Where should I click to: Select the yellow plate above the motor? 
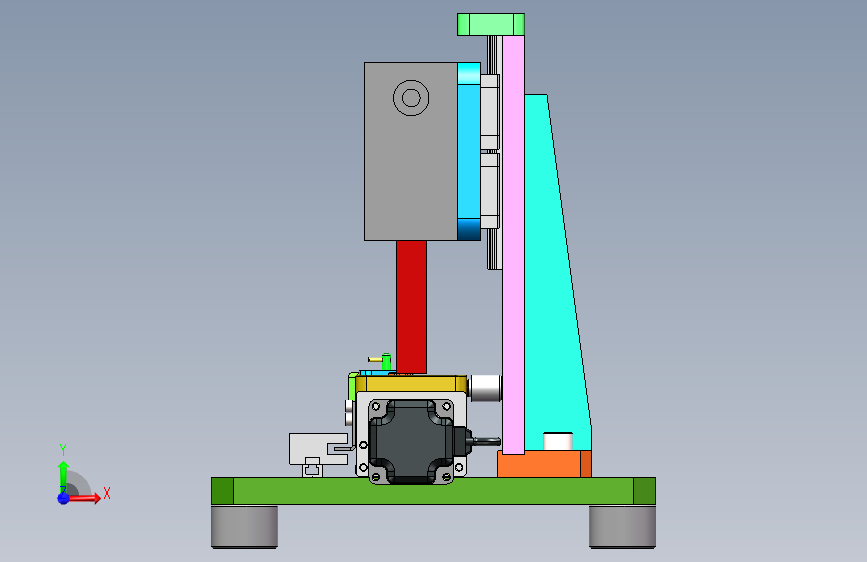point(412,384)
